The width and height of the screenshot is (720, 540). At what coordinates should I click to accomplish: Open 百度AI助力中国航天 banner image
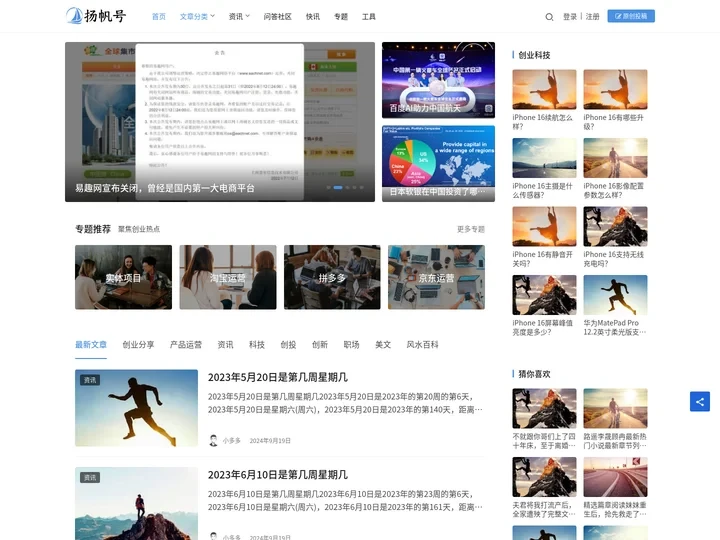[439, 80]
